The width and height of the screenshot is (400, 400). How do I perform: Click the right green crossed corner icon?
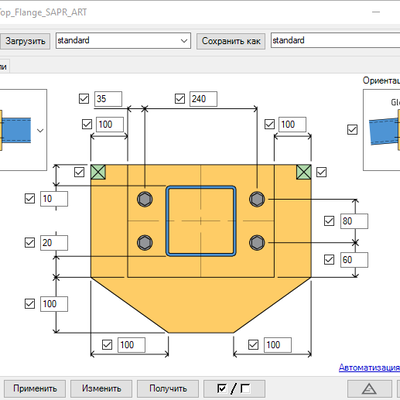pyautogui.click(x=304, y=172)
